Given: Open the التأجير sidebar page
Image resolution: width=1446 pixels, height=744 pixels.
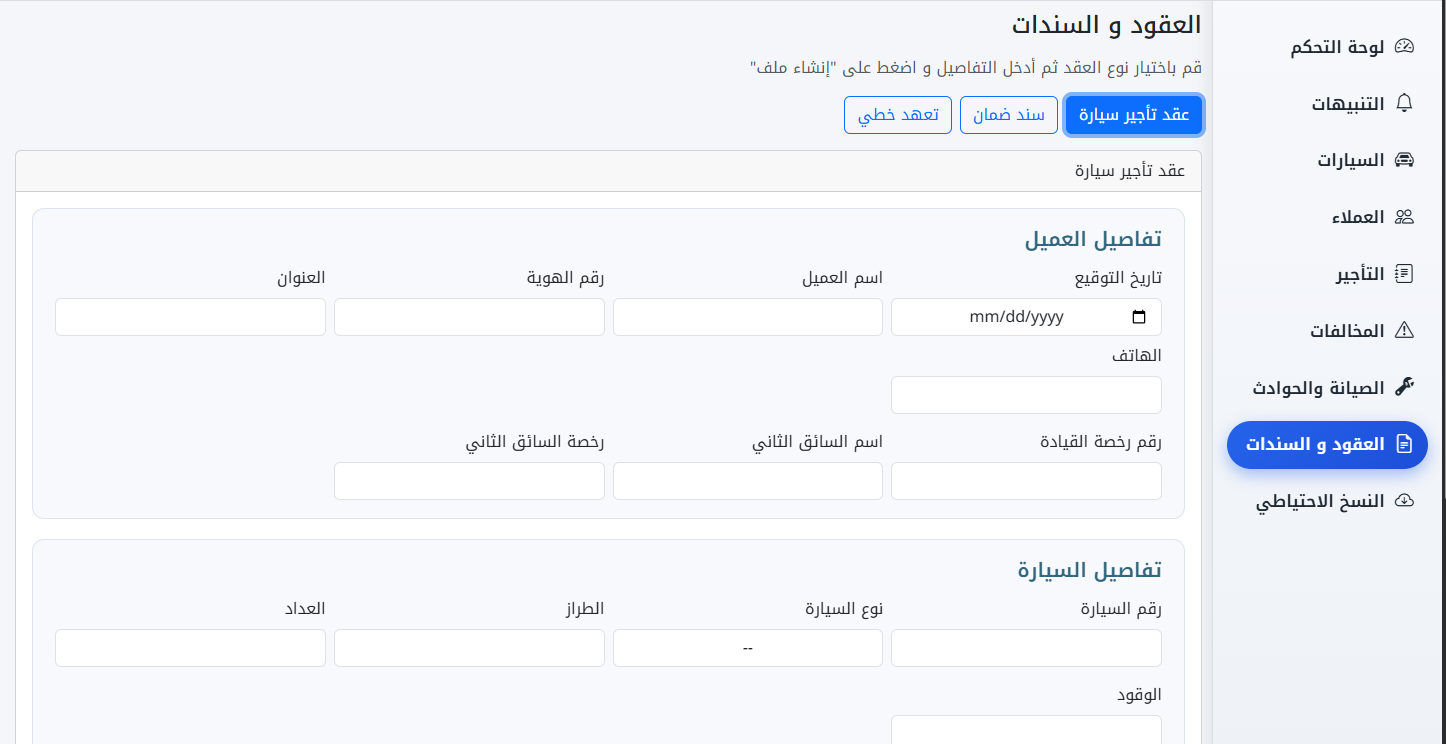Looking at the screenshot, I should click(1327, 274).
